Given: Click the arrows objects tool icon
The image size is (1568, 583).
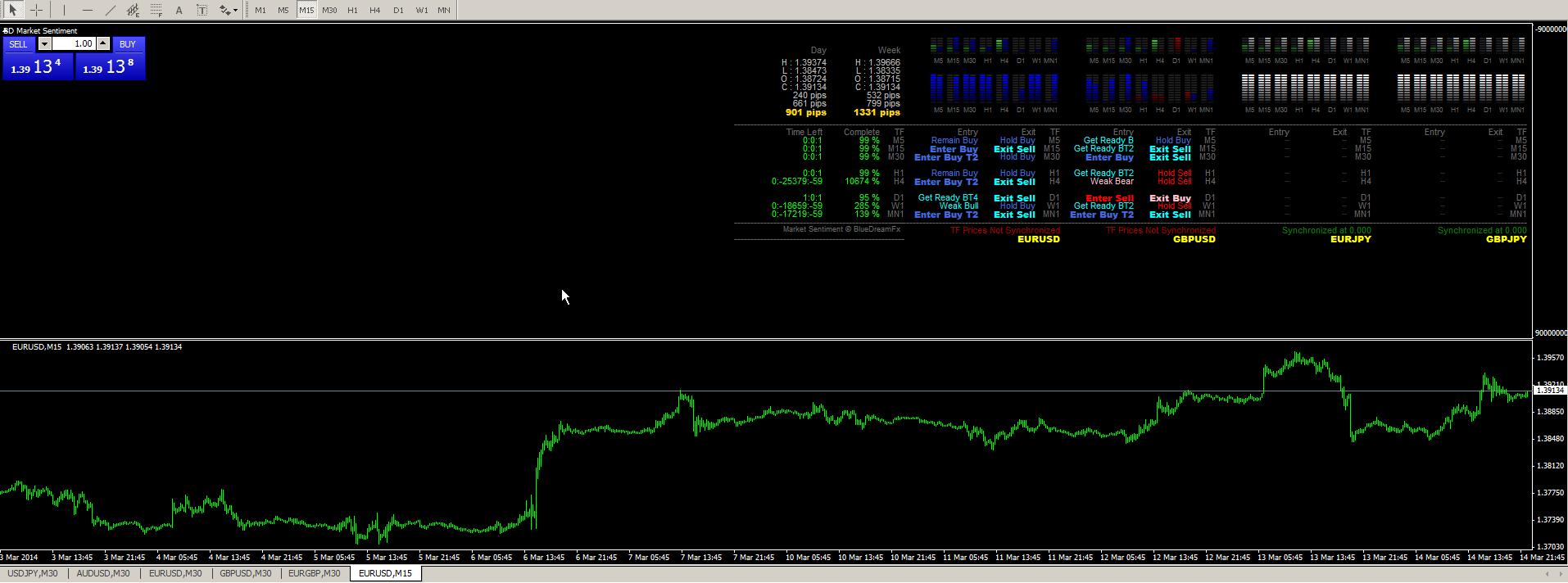Looking at the screenshot, I should (x=224, y=10).
